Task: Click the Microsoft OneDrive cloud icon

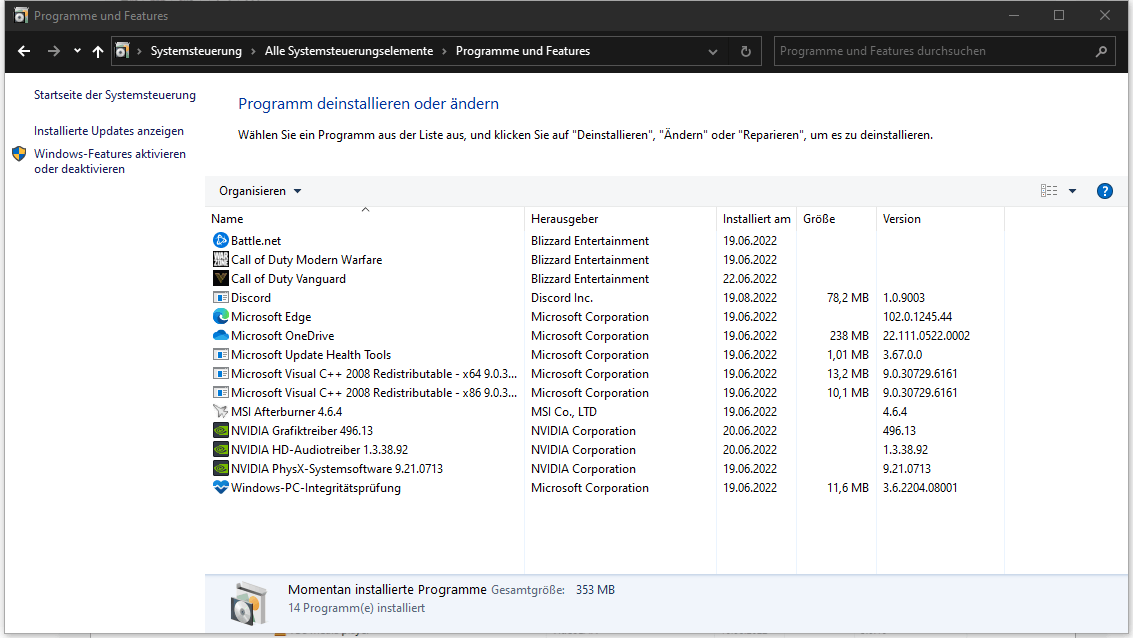Action: [220, 335]
